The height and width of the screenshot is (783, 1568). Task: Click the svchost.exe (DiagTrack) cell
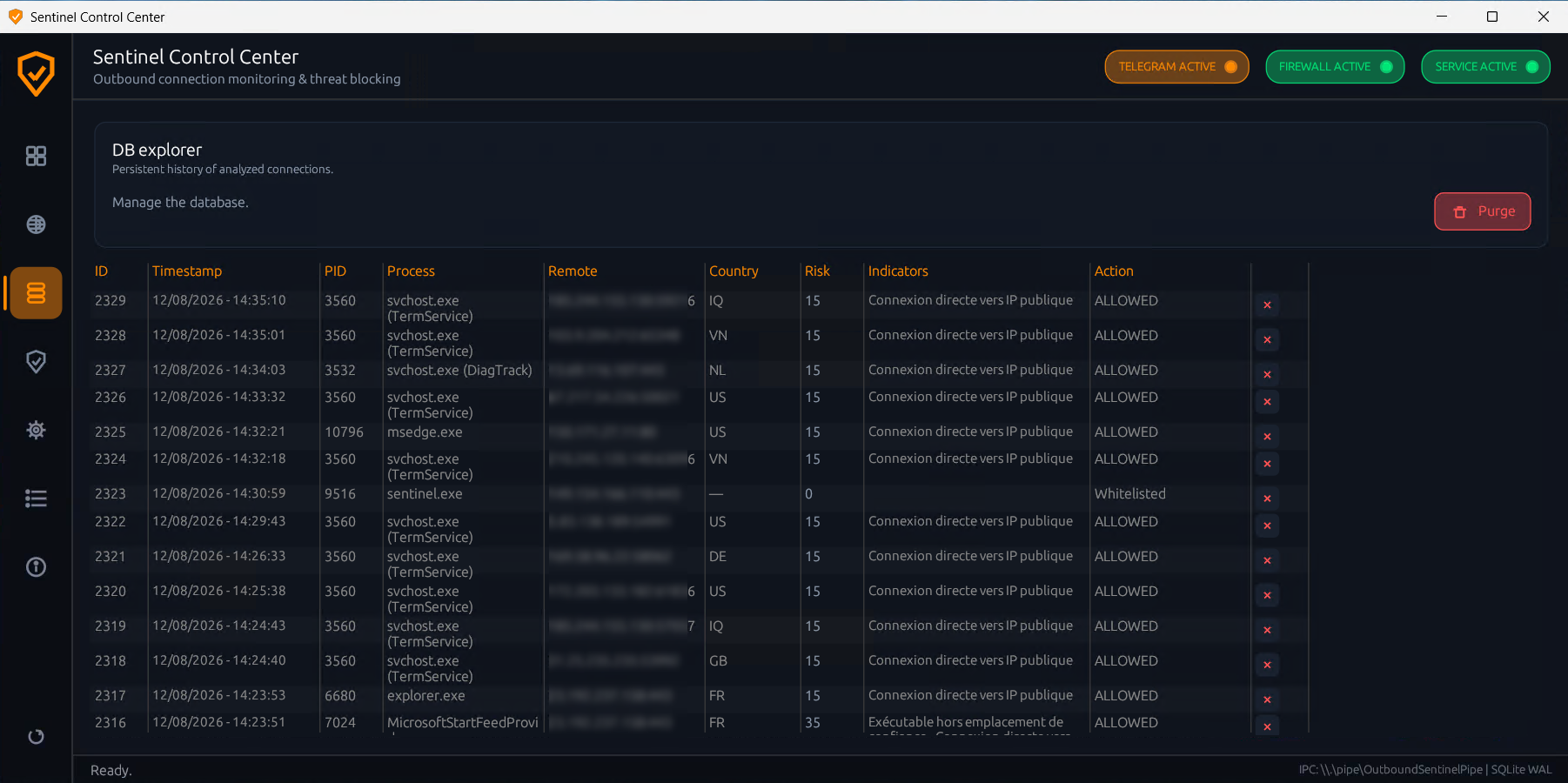459,371
